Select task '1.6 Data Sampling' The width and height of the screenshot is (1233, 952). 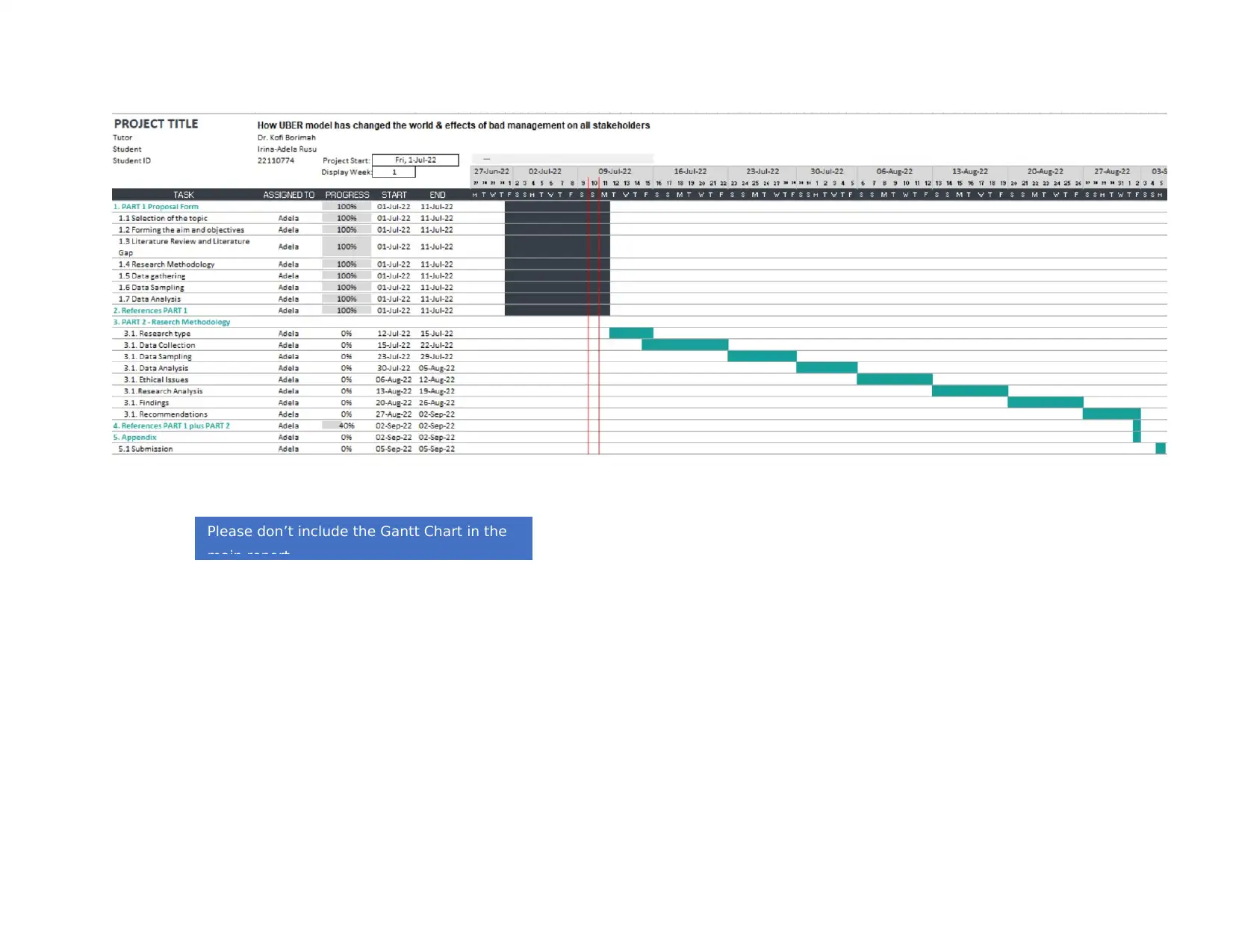click(151, 287)
